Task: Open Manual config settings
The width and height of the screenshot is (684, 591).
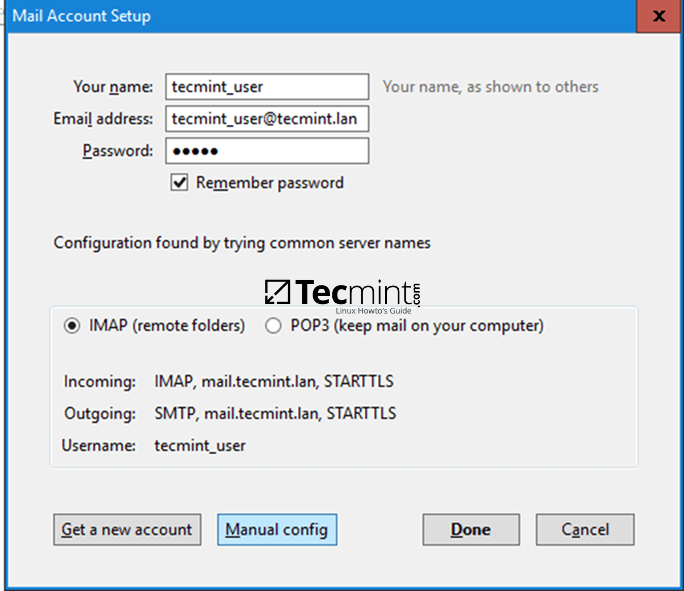Action: coord(277,530)
